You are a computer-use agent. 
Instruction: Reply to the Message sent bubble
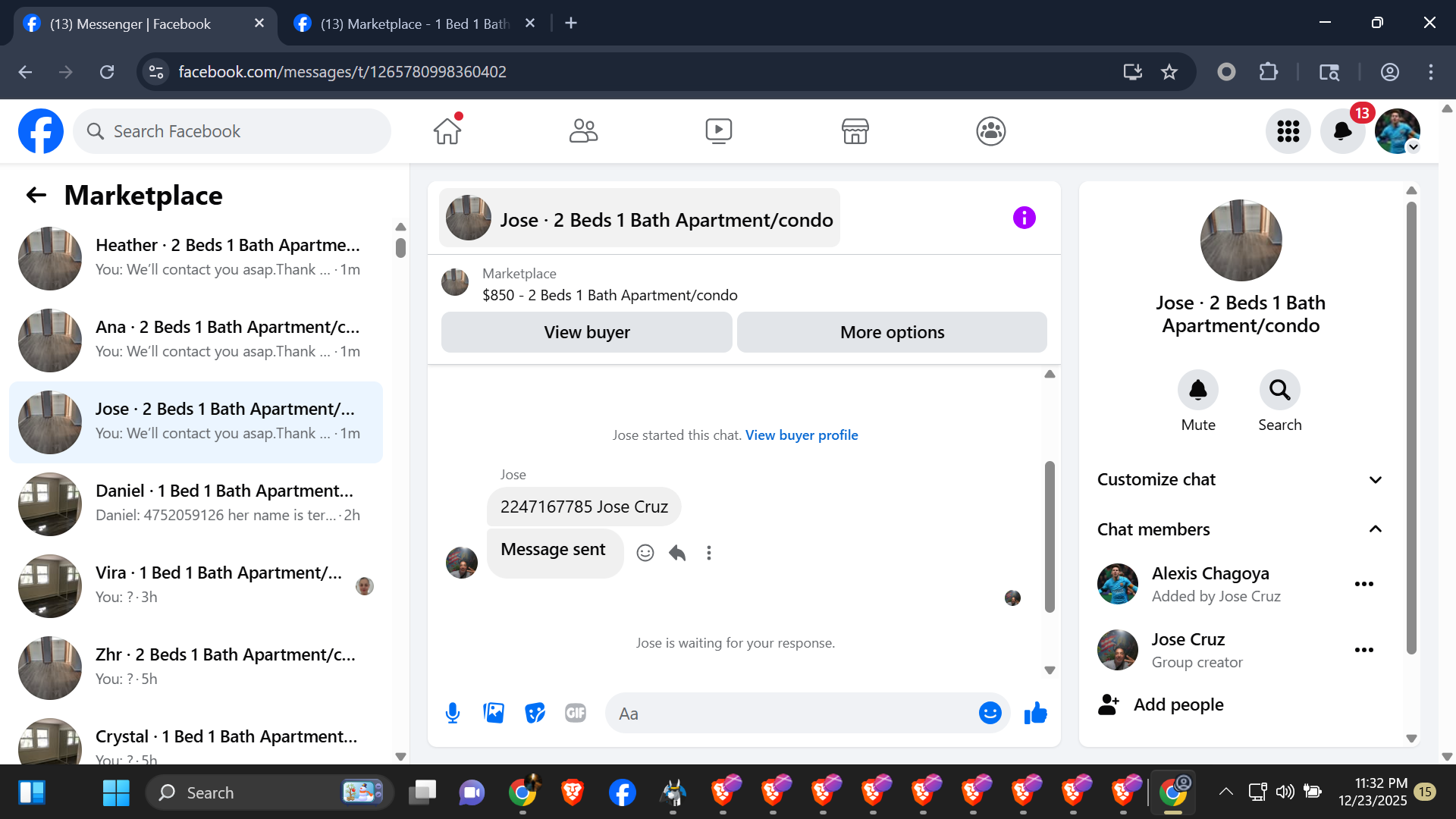tap(677, 553)
